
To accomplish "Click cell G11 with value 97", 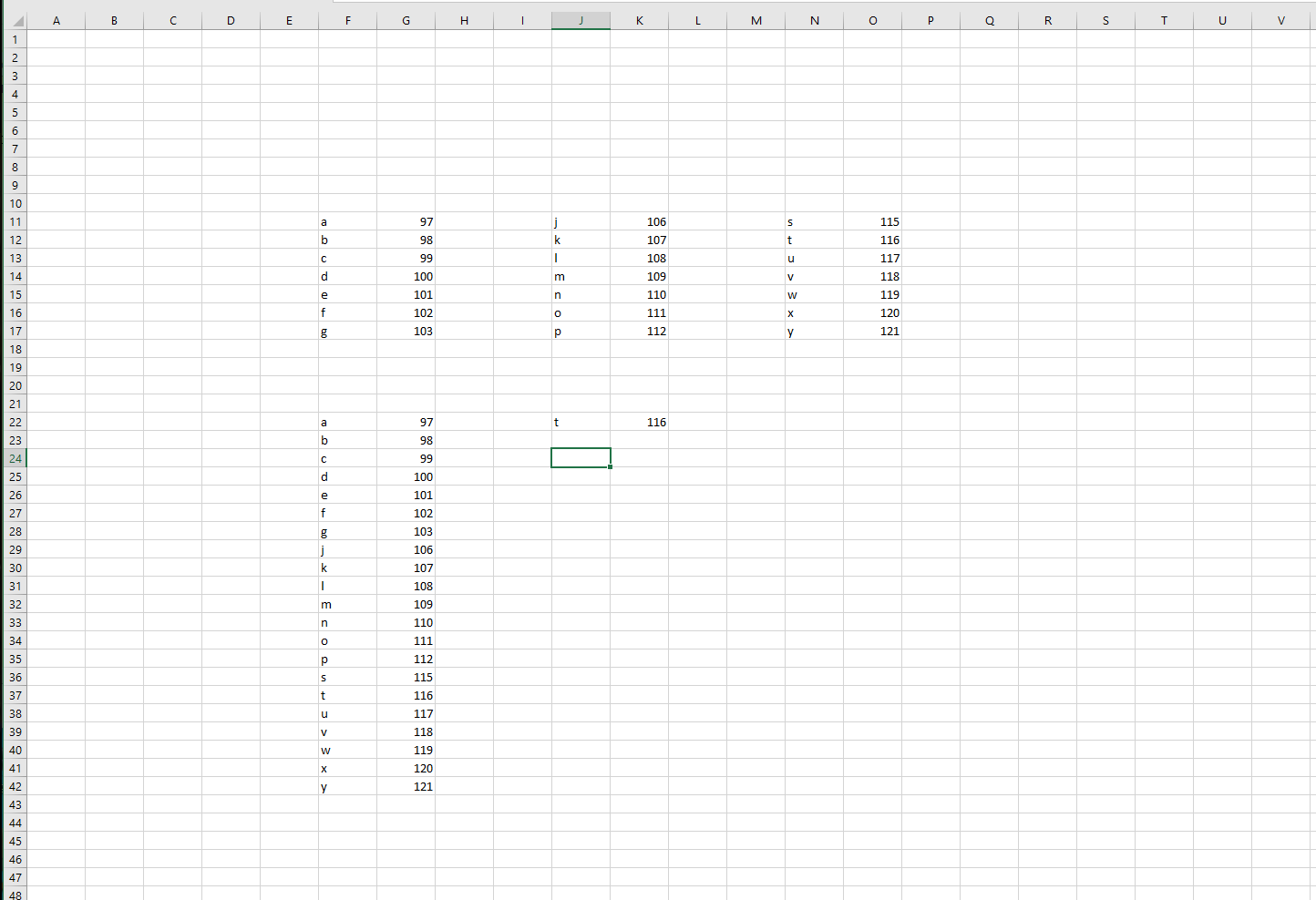I will (406, 221).
